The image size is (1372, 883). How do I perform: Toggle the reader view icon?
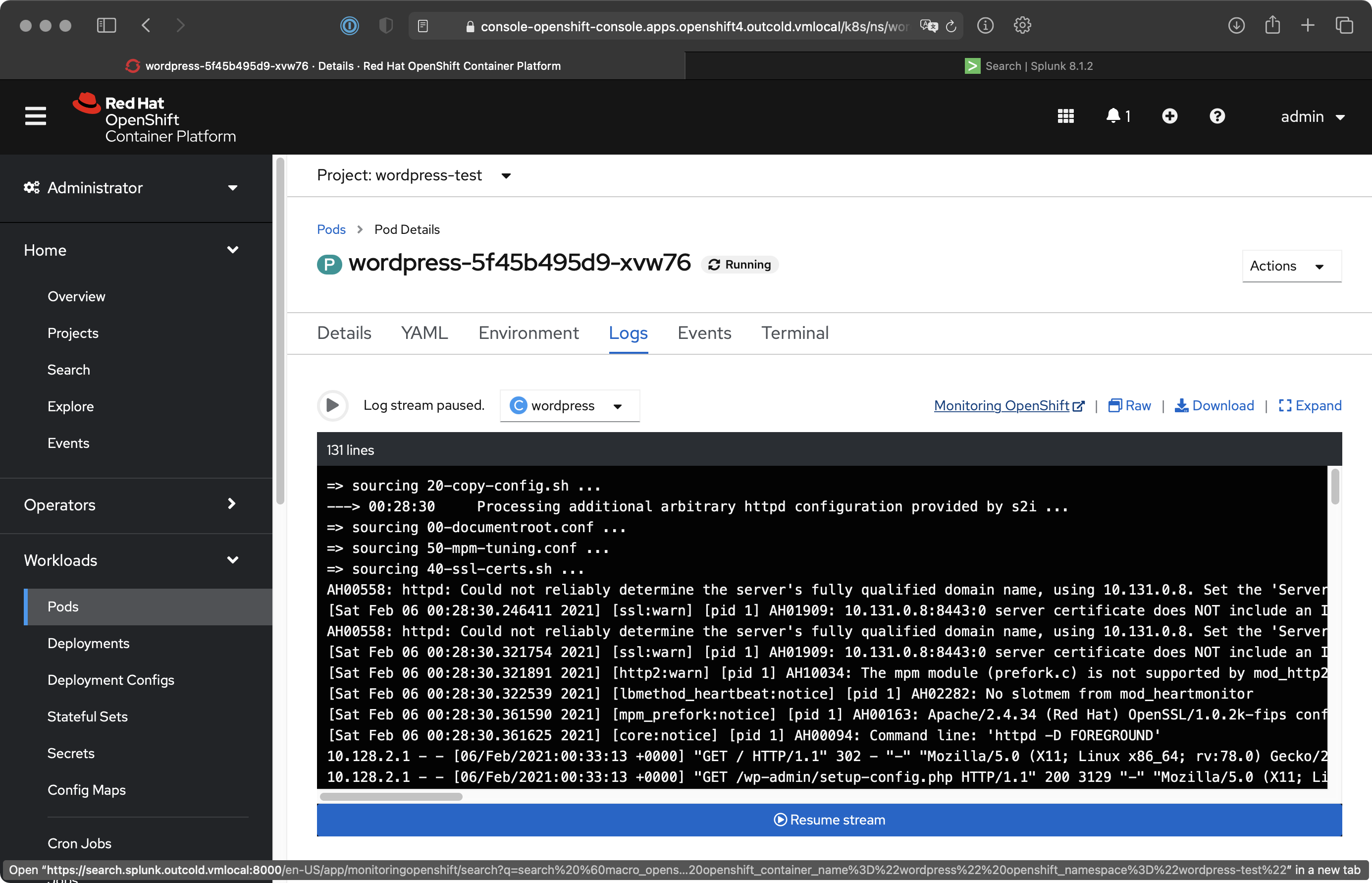[x=423, y=26]
